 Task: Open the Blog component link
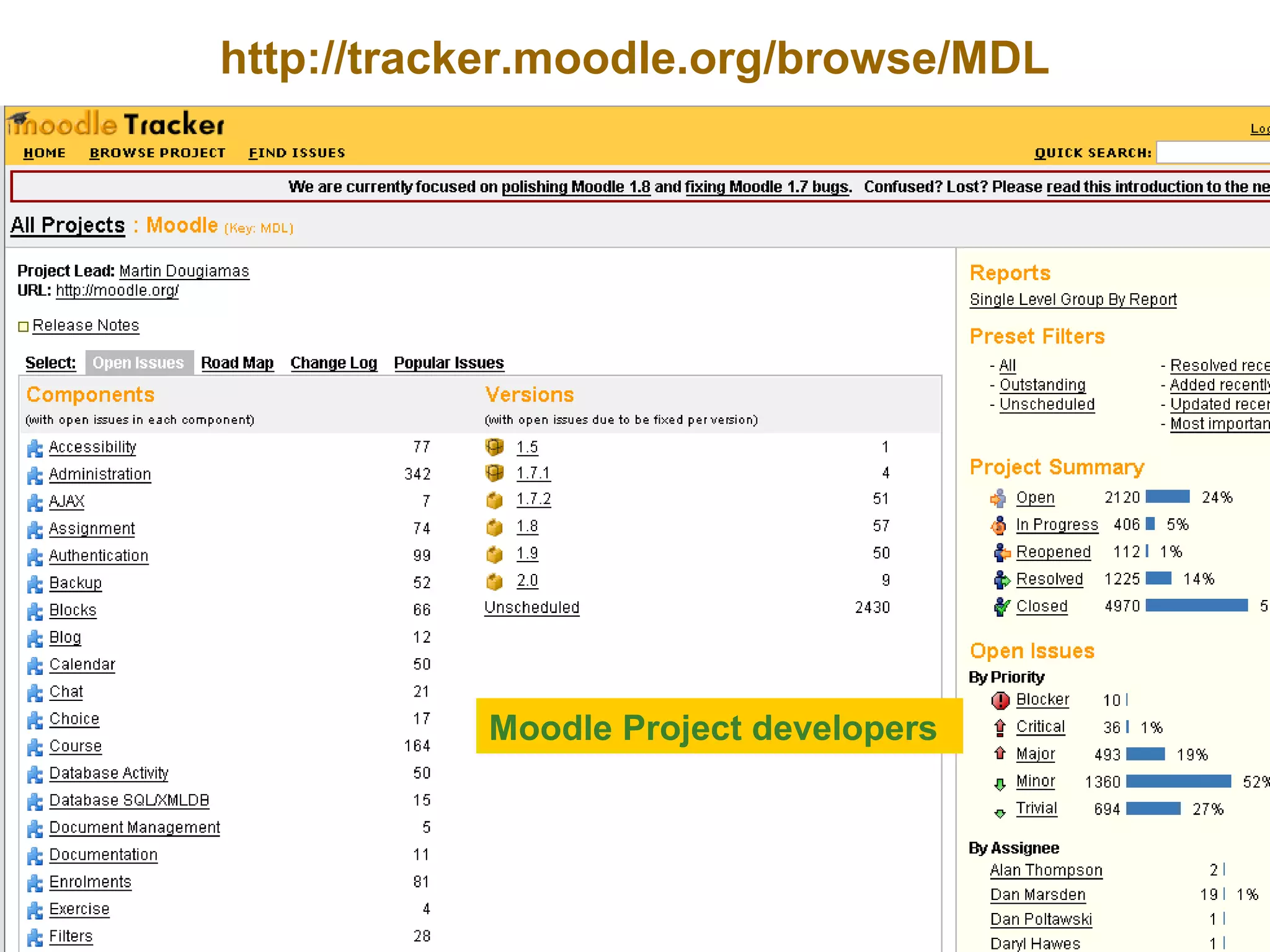point(65,638)
